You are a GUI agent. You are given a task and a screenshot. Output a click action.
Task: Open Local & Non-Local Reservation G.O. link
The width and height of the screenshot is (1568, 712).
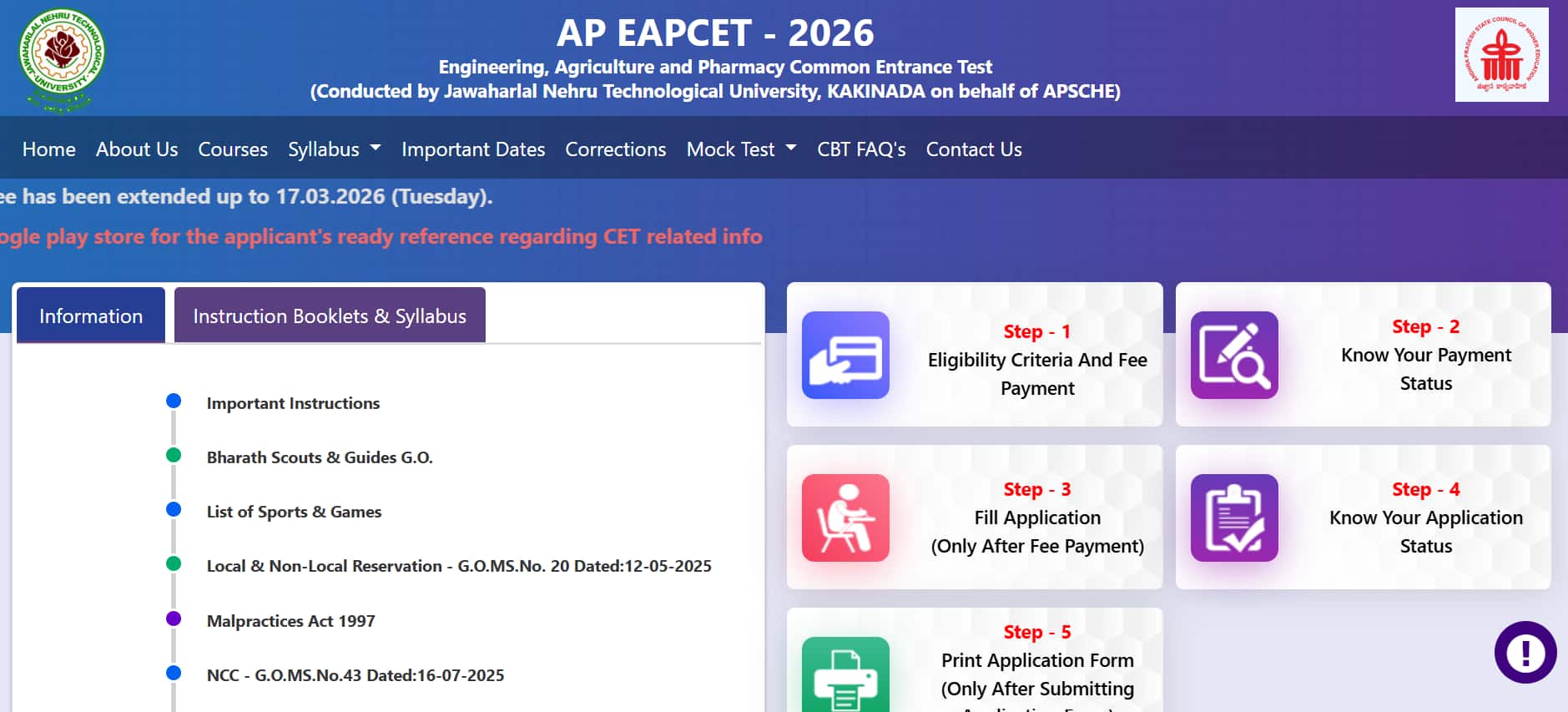459,566
